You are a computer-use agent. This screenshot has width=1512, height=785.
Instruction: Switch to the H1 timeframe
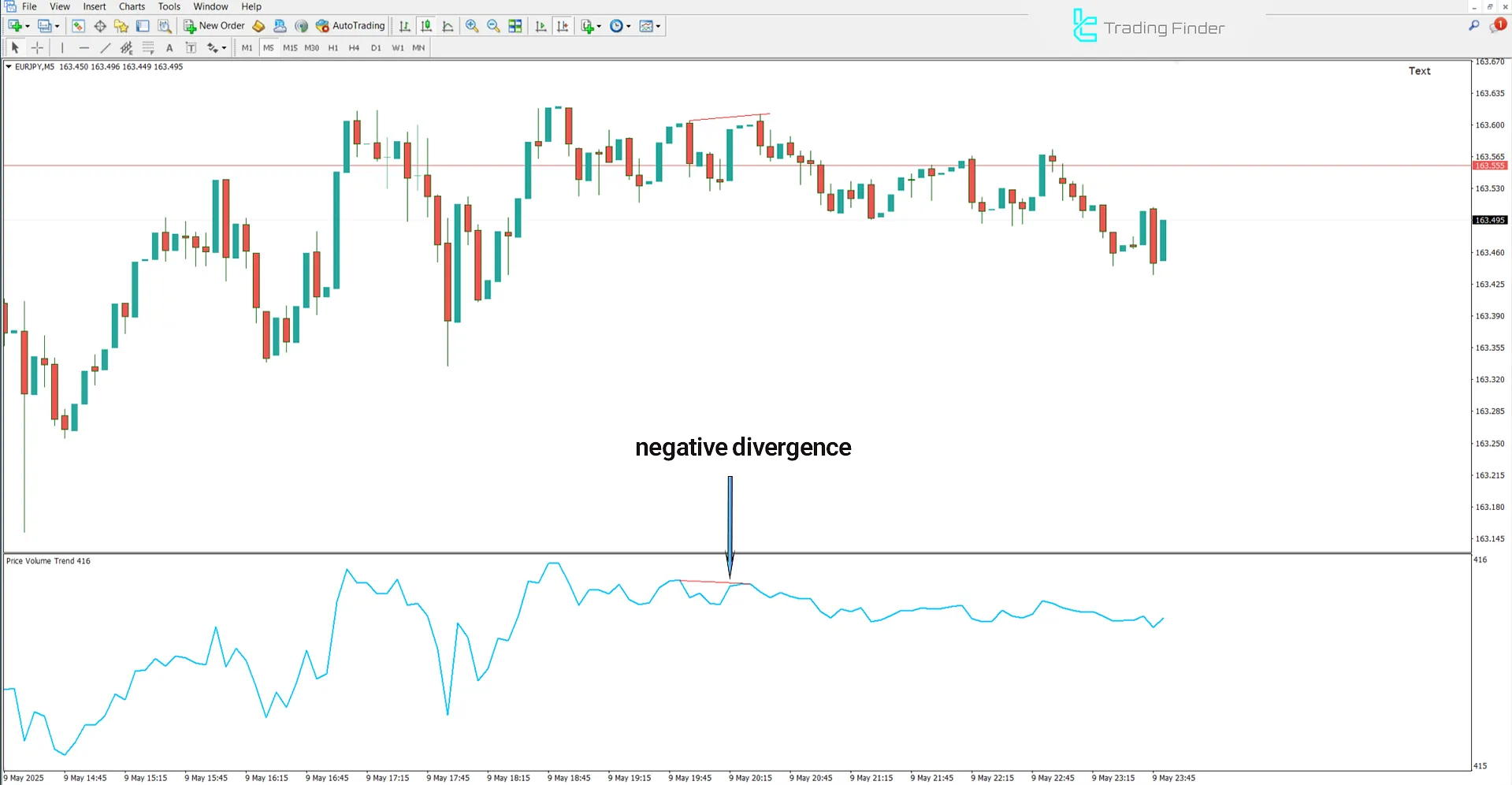point(333,47)
